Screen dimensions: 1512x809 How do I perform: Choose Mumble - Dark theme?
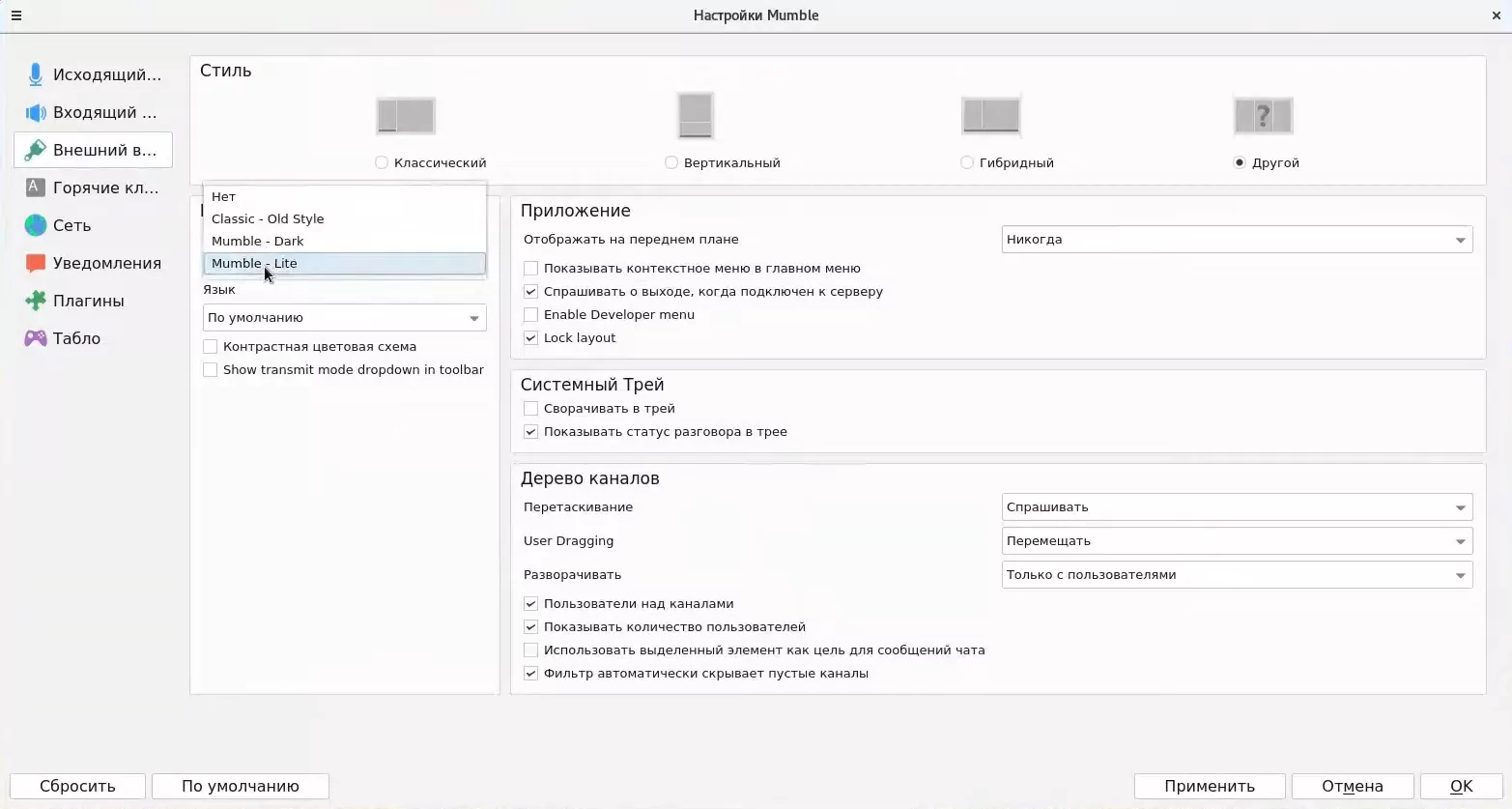345,241
